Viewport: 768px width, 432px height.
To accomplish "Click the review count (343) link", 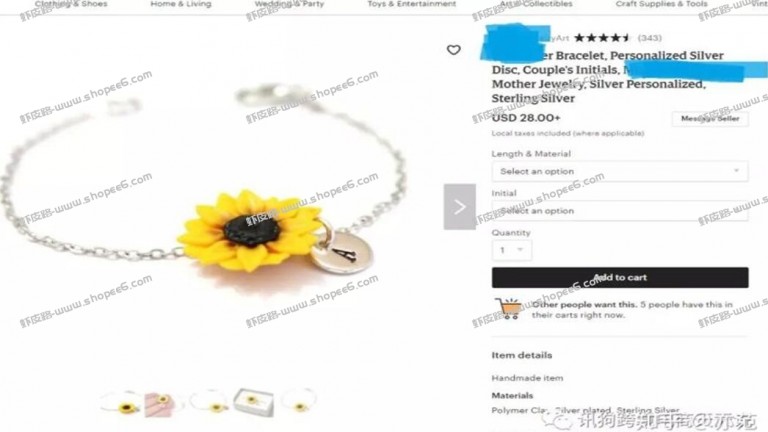I will point(649,38).
